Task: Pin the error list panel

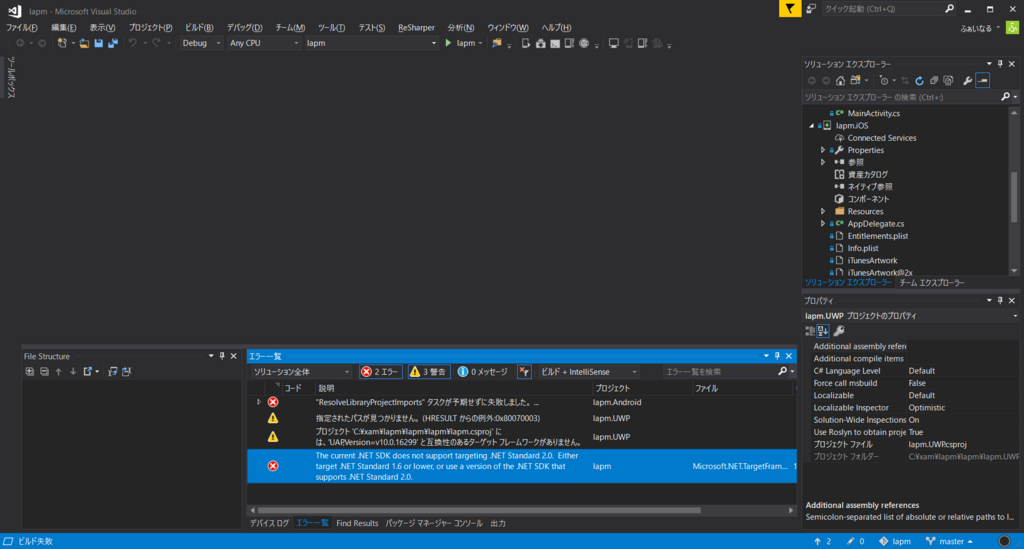Action: pos(777,356)
